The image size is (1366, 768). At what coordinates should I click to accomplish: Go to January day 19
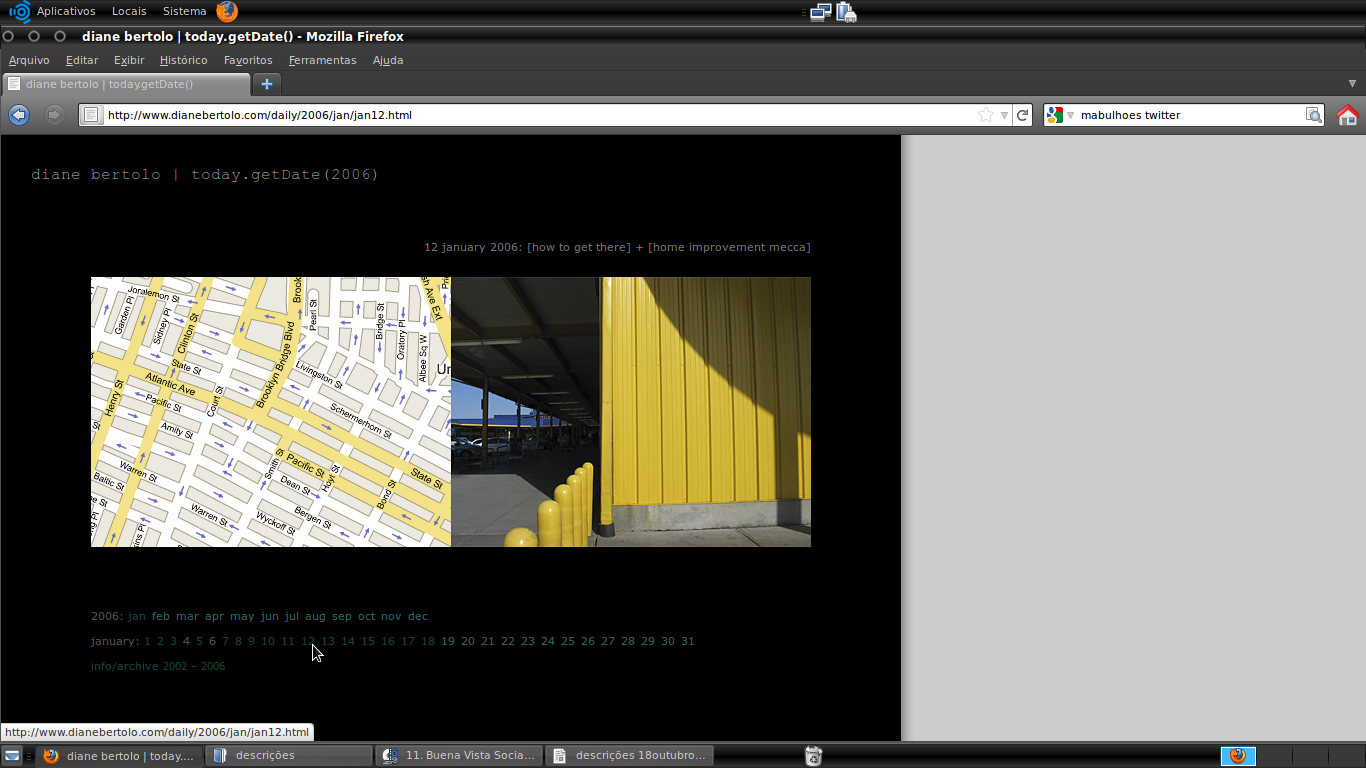click(448, 641)
